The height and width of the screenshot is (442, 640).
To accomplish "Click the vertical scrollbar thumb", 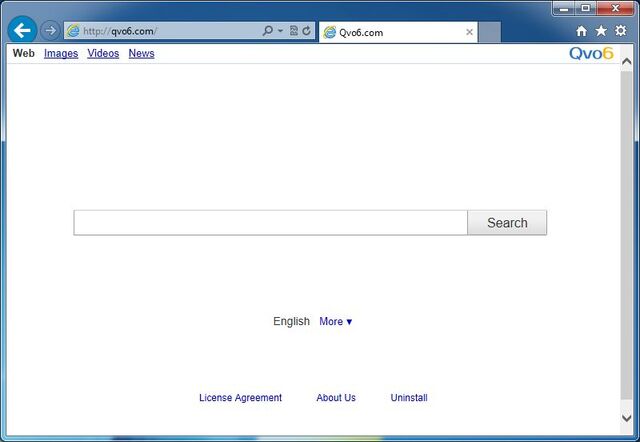I will tap(627, 235).
